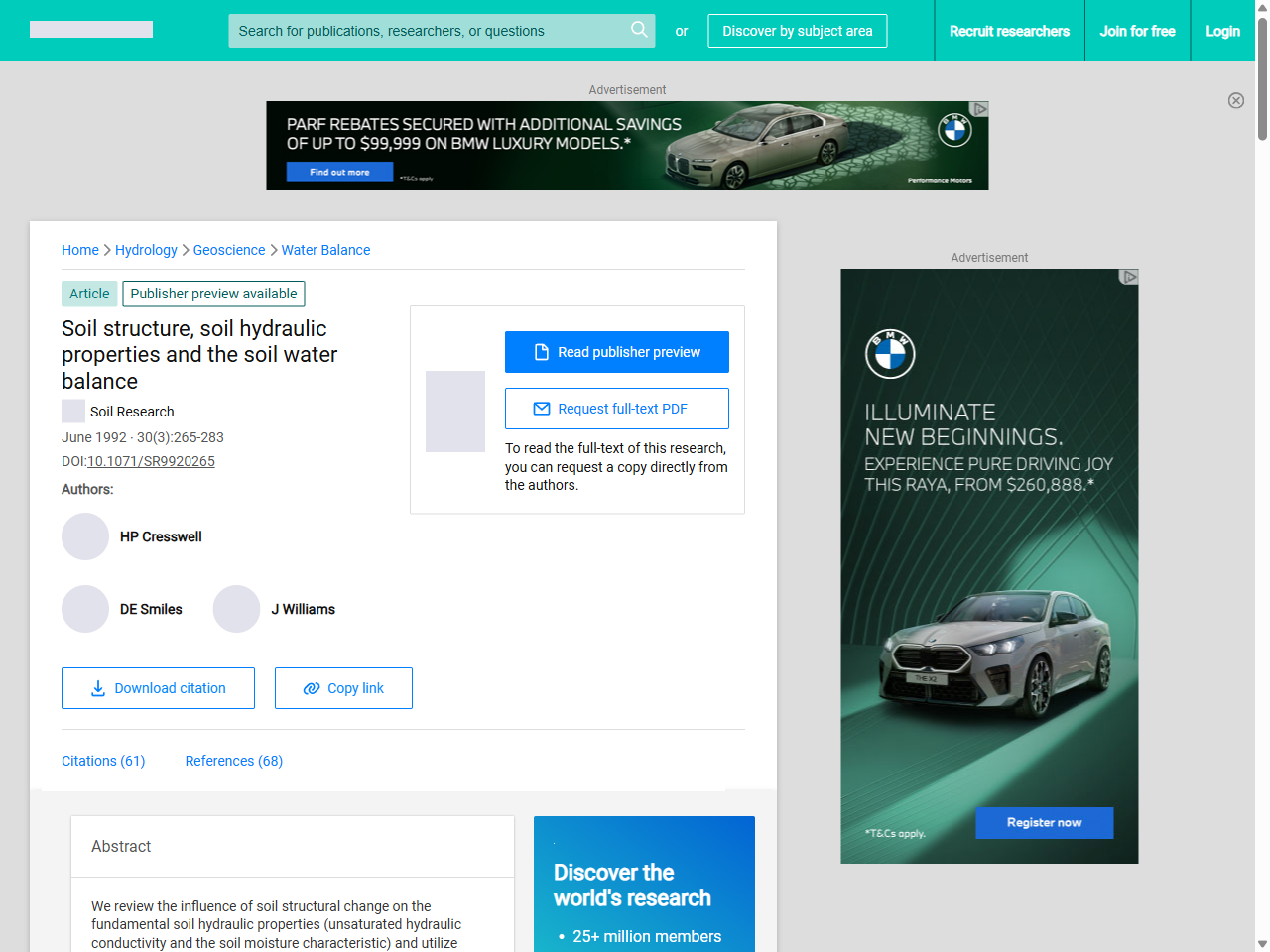Click the search magnifier icon

coord(639,30)
